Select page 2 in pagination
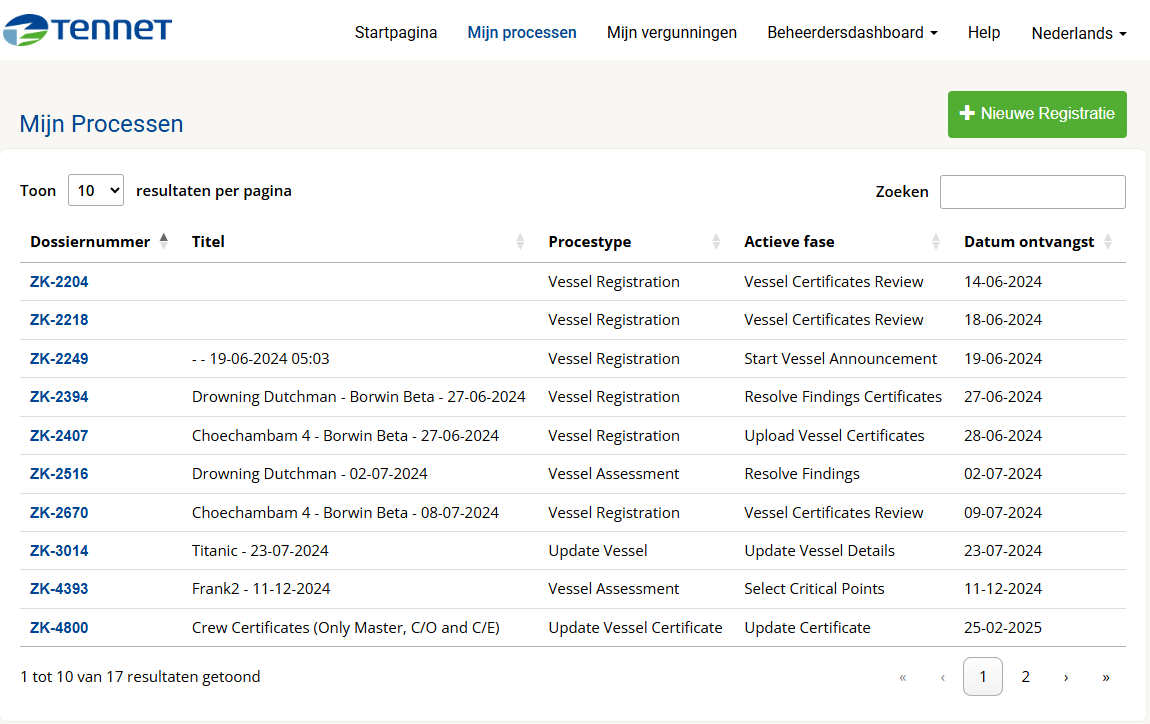 pyautogui.click(x=1025, y=678)
